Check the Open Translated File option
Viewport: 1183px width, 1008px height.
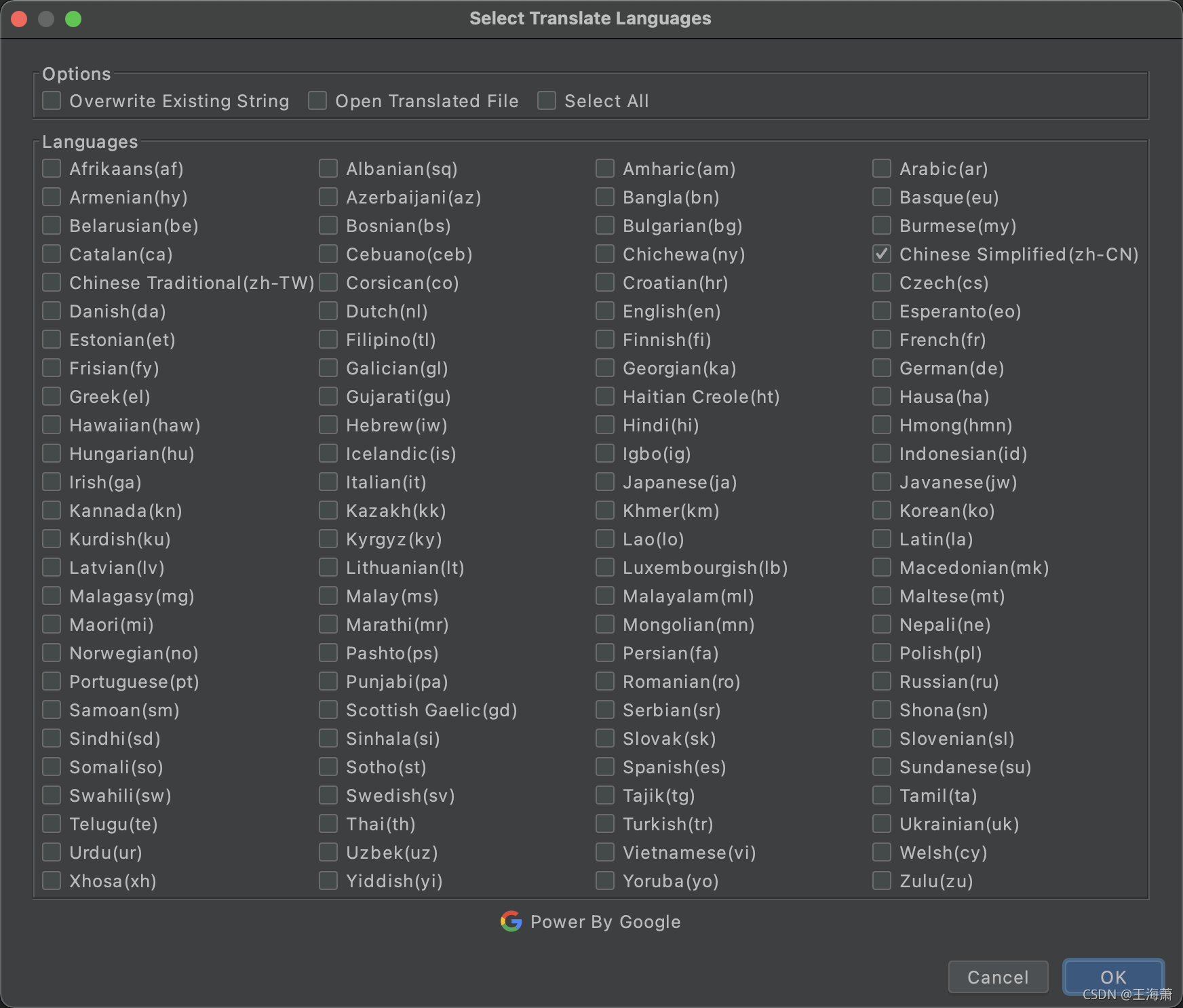[317, 100]
